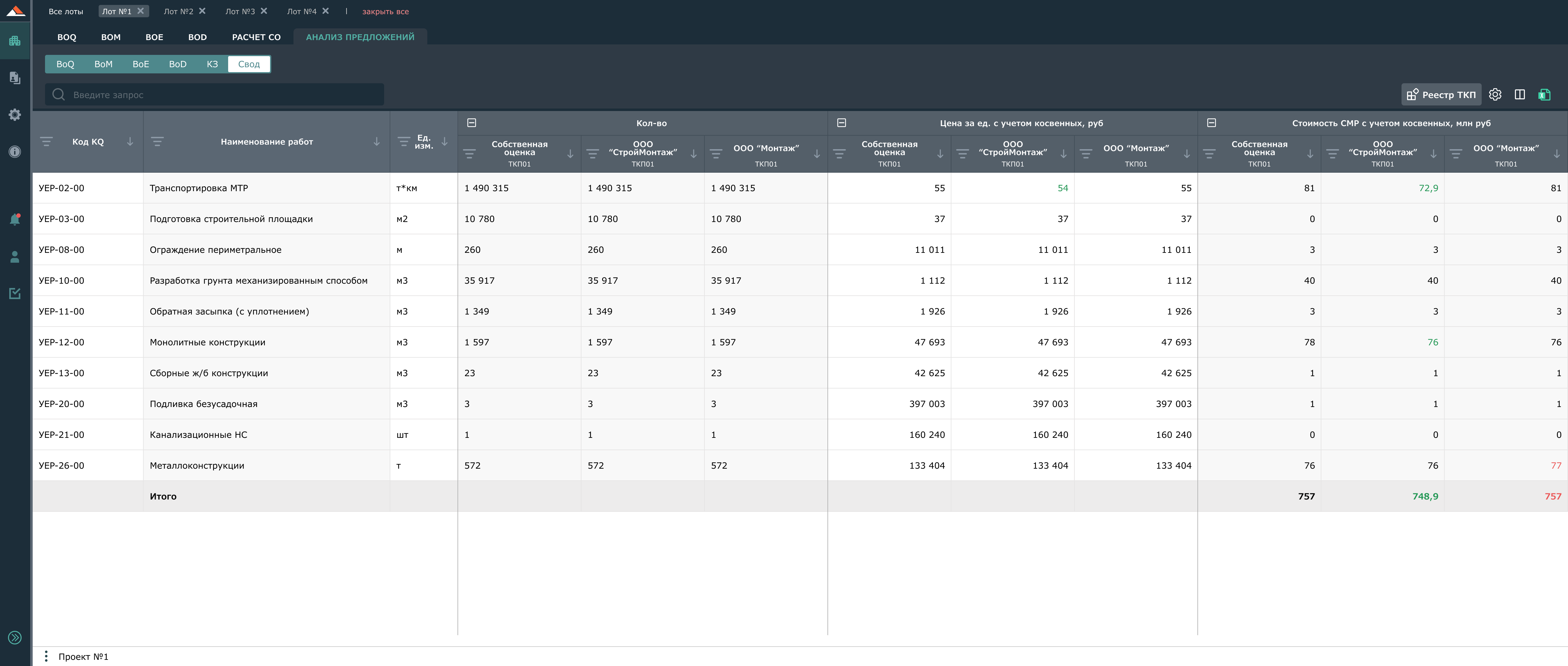Click the buildings icon in sidebar
The width and height of the screenshot is (1568, 666).
[14, 41]
